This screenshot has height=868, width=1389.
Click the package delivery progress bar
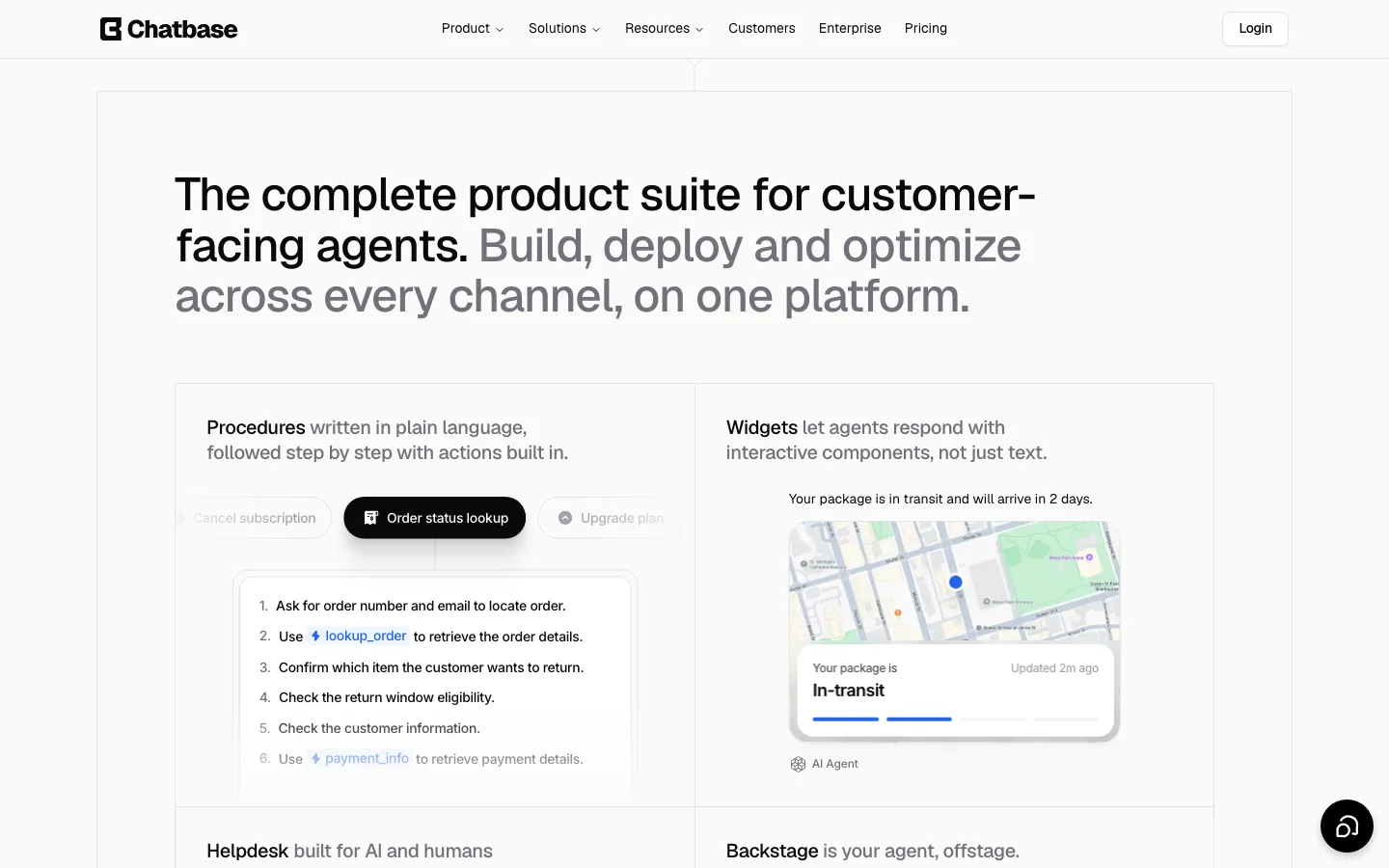[x=955, y=719]
